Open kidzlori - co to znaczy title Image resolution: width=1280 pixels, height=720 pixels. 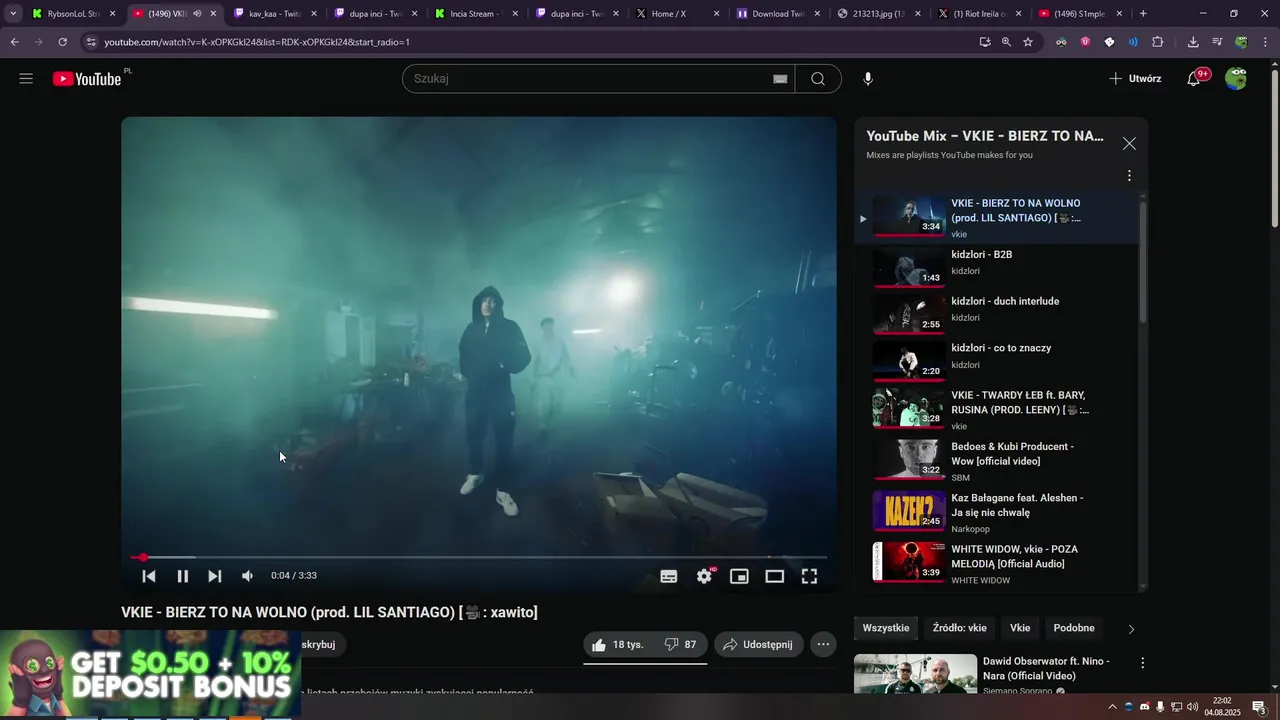coord(1001,348)
